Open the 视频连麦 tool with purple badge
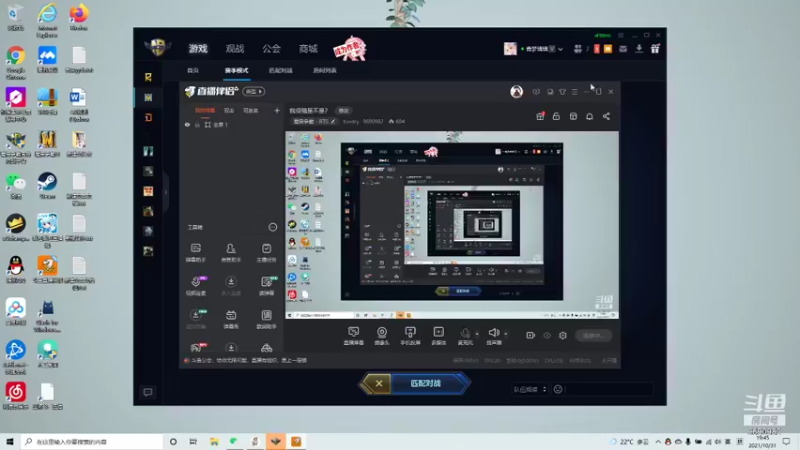The image size is (800, 450). (195, 286)
